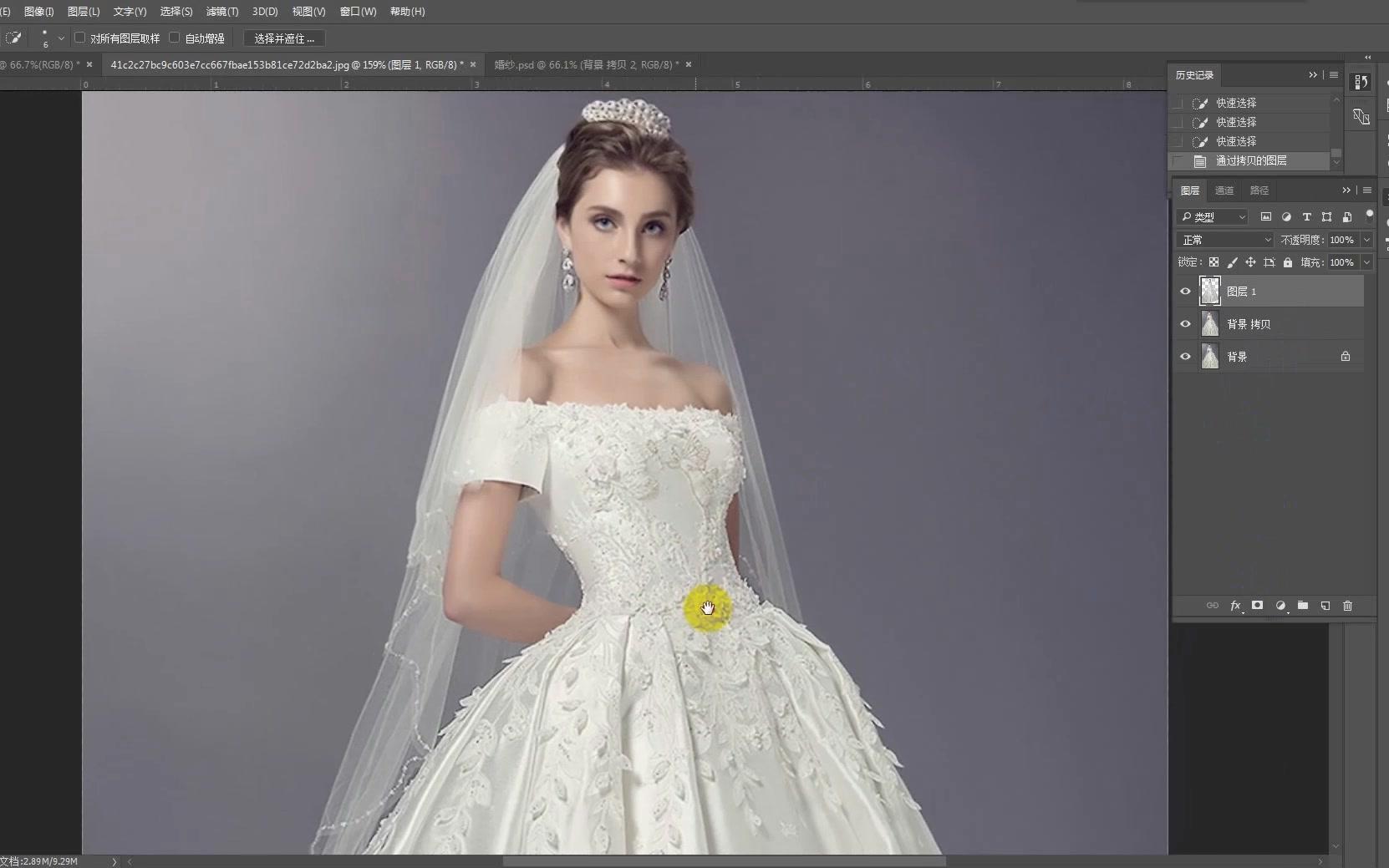1389x868 pixels.
Task: Open the blend mode 正常 dropdown
Action: click(1225, 240)
